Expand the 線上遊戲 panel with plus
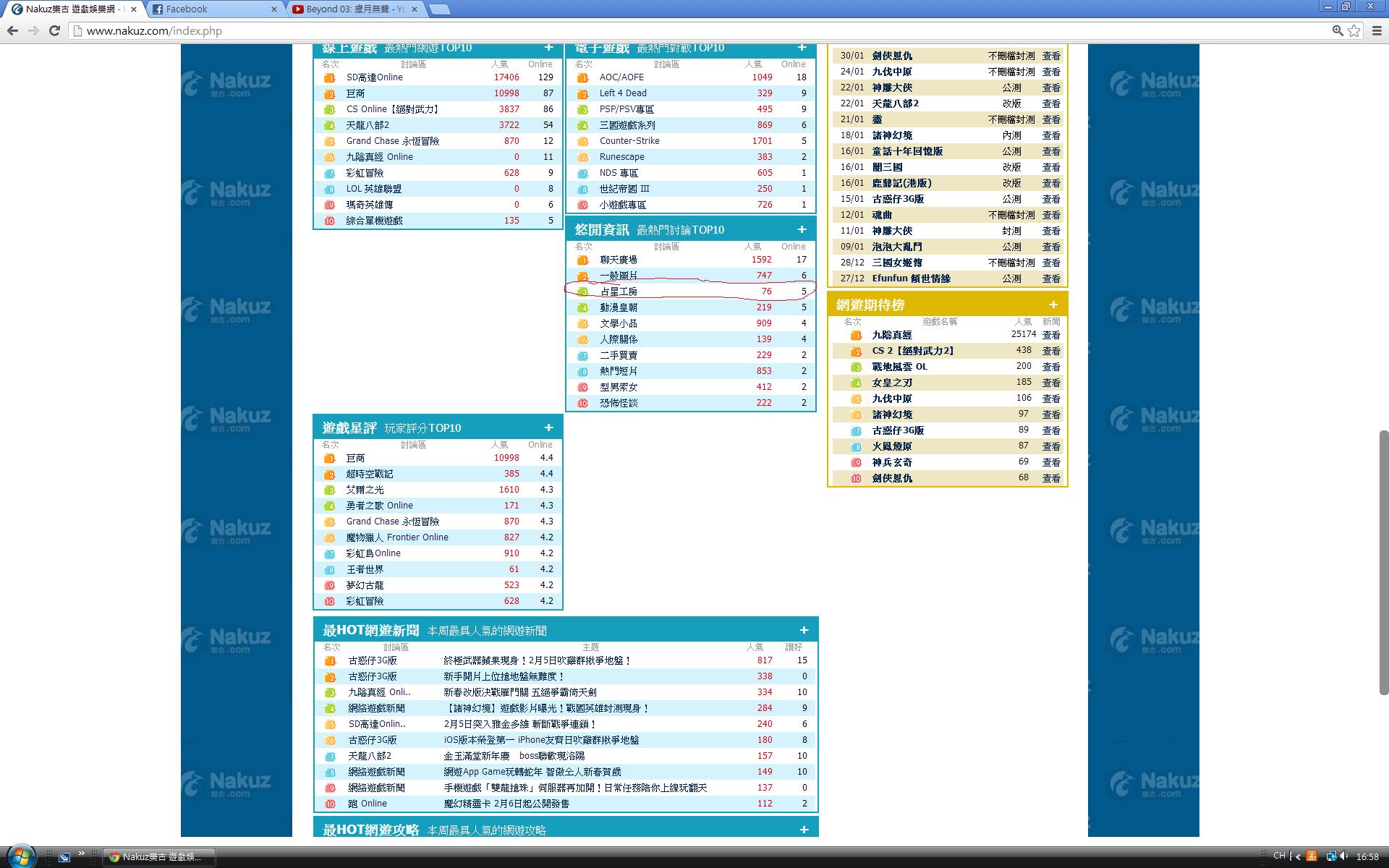 pos(548,48)
